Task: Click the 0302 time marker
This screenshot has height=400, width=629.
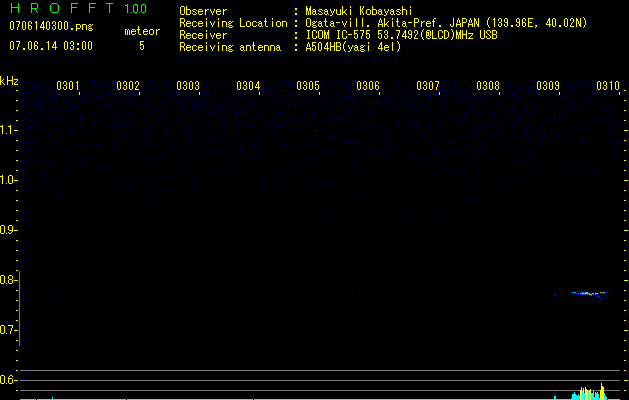Action: [x=128, y=86]
